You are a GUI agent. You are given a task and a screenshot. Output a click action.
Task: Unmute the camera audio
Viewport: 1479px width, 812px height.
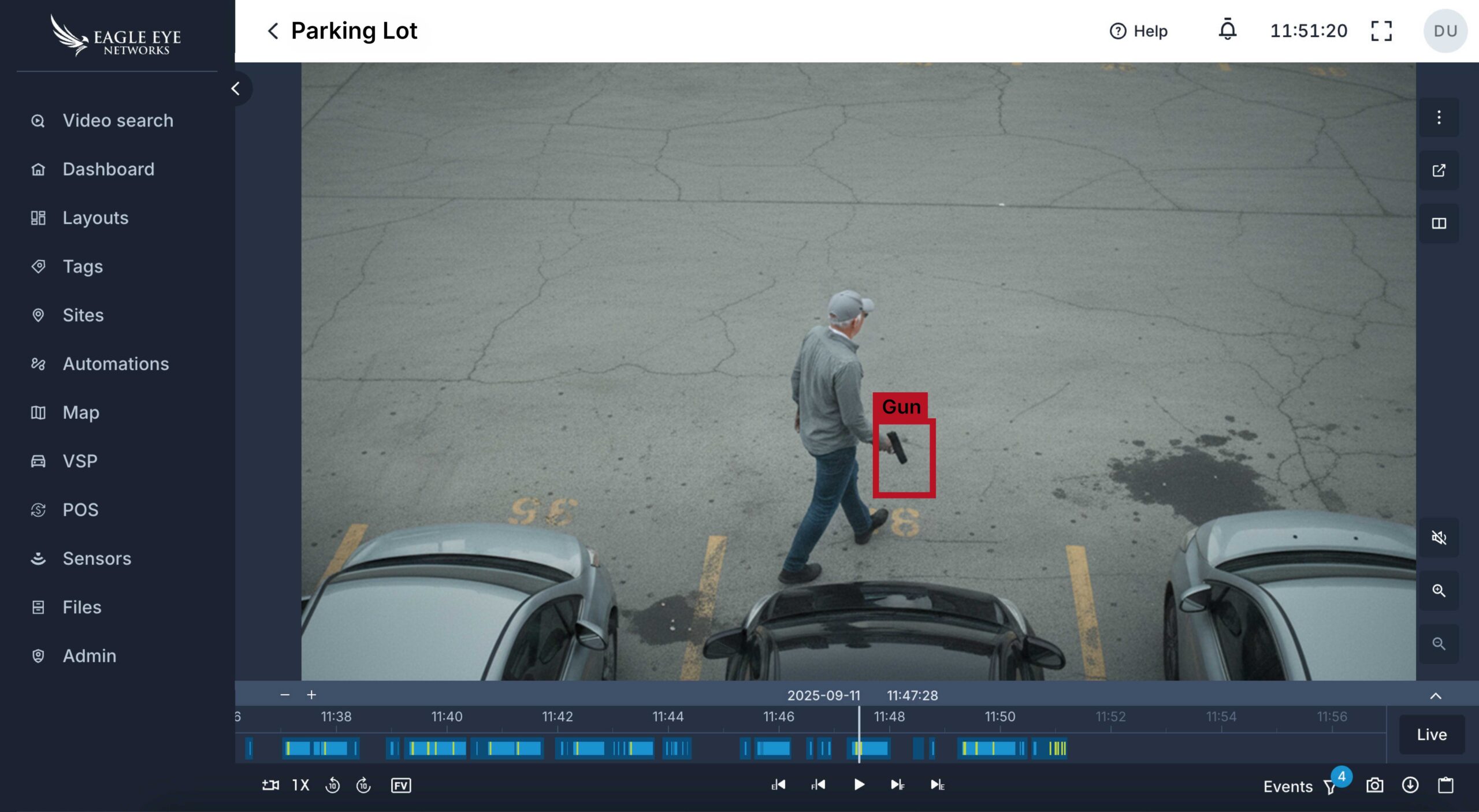click(x=1439, y=538)
